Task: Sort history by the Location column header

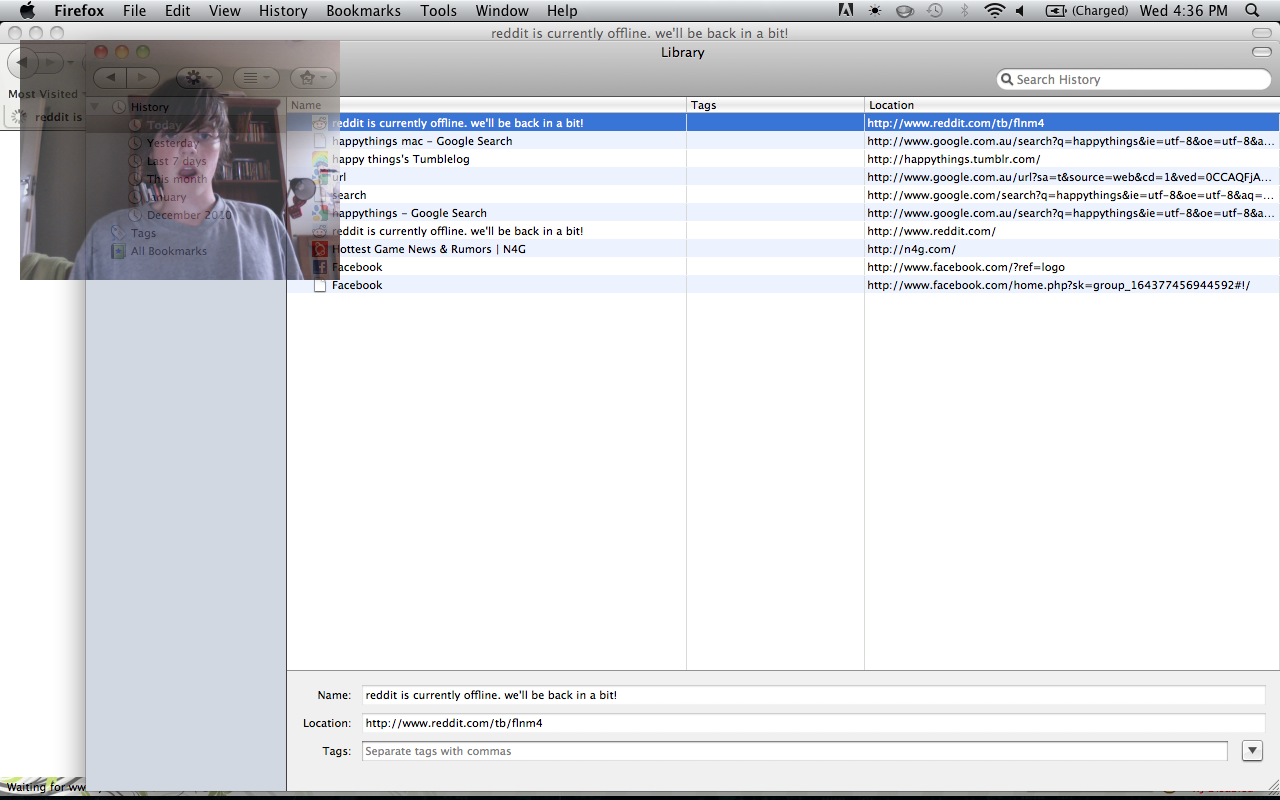Action: click(1070, 105)
